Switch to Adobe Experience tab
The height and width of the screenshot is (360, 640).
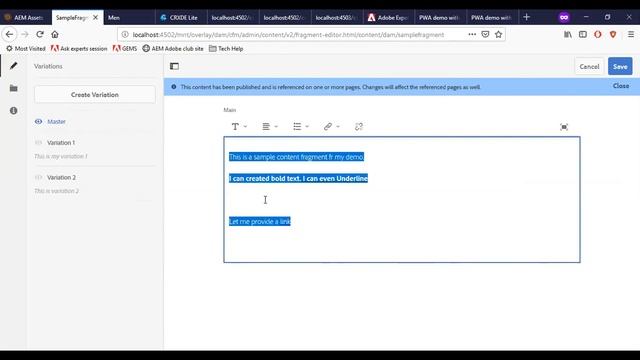(x=388, y=18)
